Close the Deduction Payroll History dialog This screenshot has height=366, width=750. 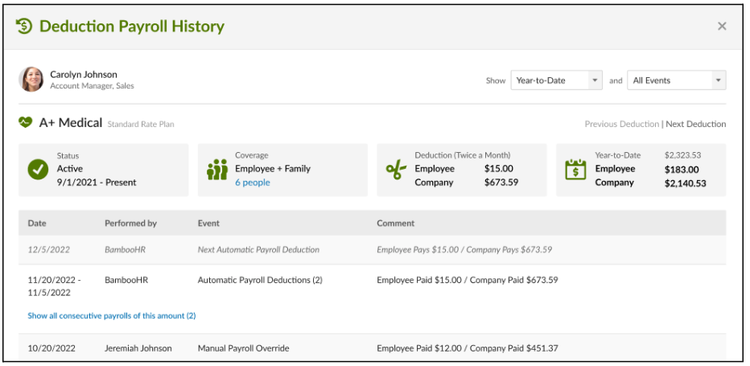click(x=722, y=26)
